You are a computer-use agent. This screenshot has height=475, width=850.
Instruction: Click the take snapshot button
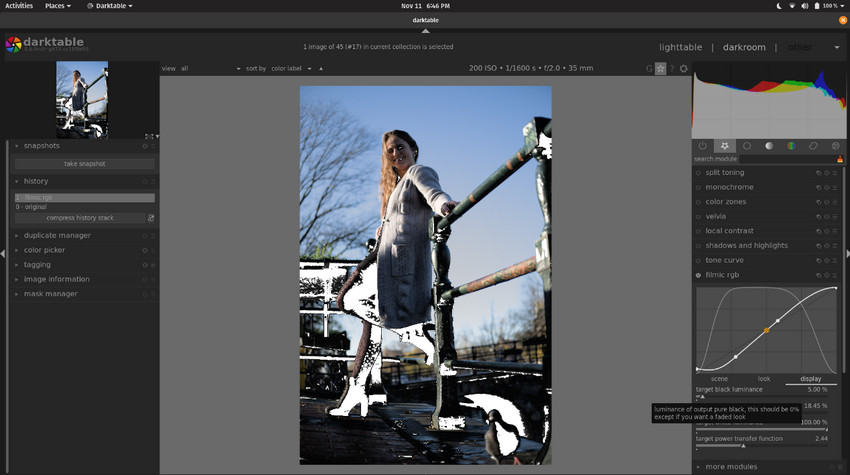click(x=85, y=164)
